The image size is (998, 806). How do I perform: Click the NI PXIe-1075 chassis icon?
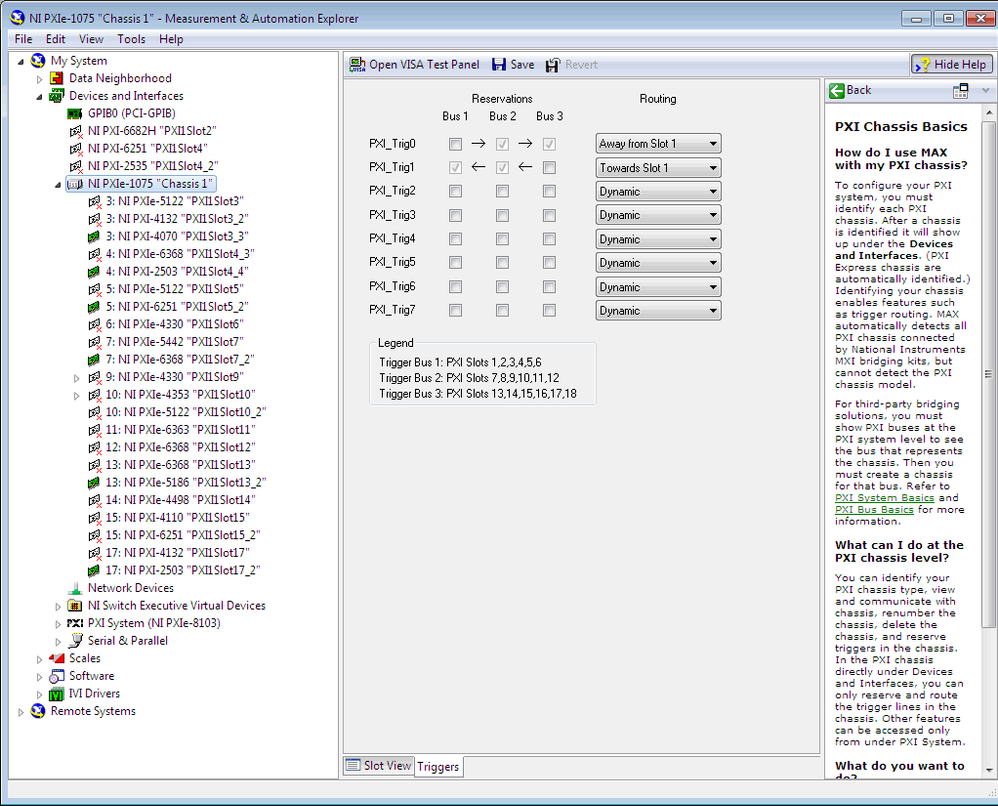coord(75,184)
